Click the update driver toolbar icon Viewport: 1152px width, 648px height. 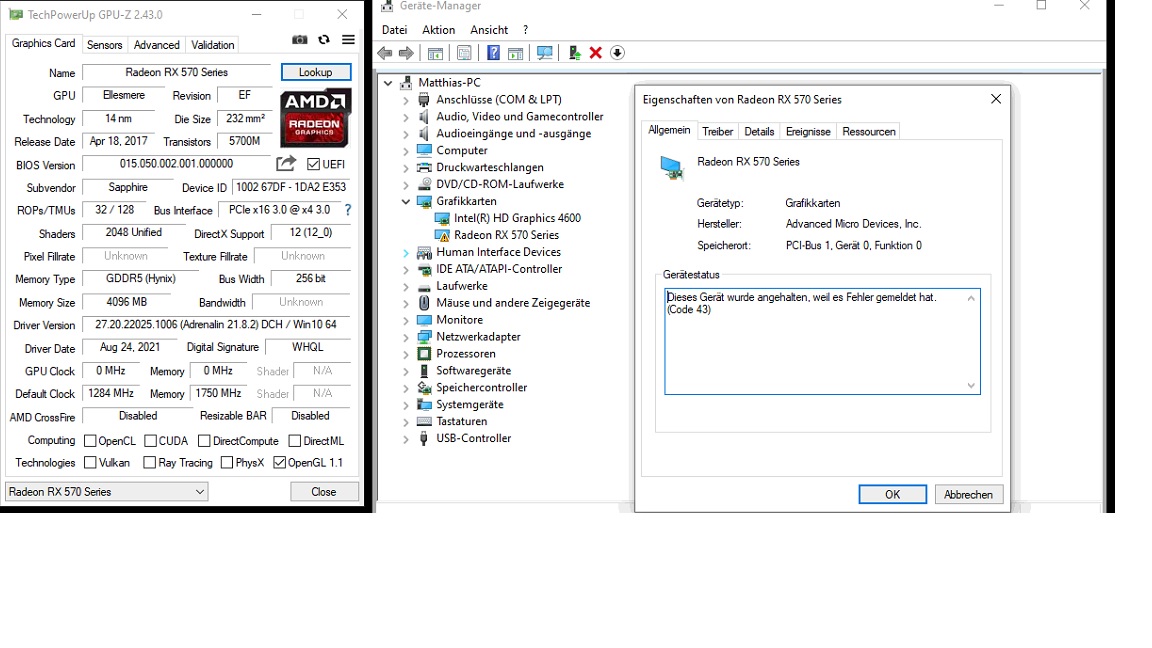pos(575,53)
